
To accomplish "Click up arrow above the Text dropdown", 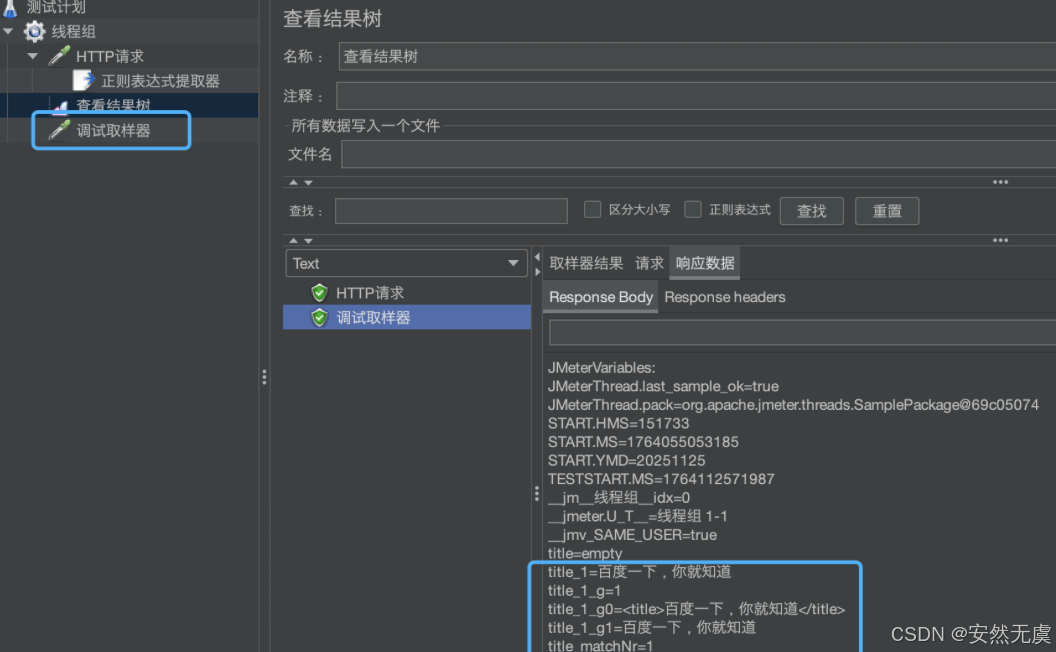I will (293, 240).
